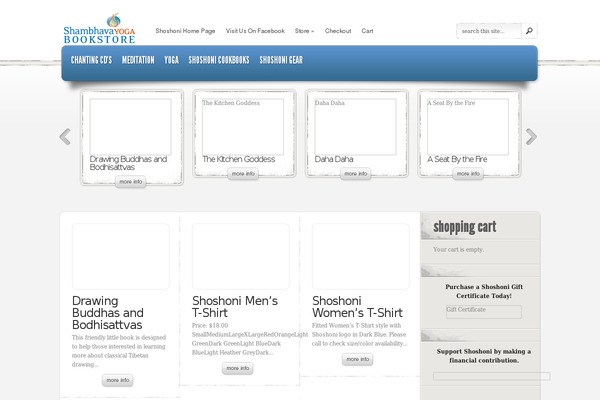Select the Shoshoni Cookbooks category
This screenshot has width=600, height=400.
point(219,60)
